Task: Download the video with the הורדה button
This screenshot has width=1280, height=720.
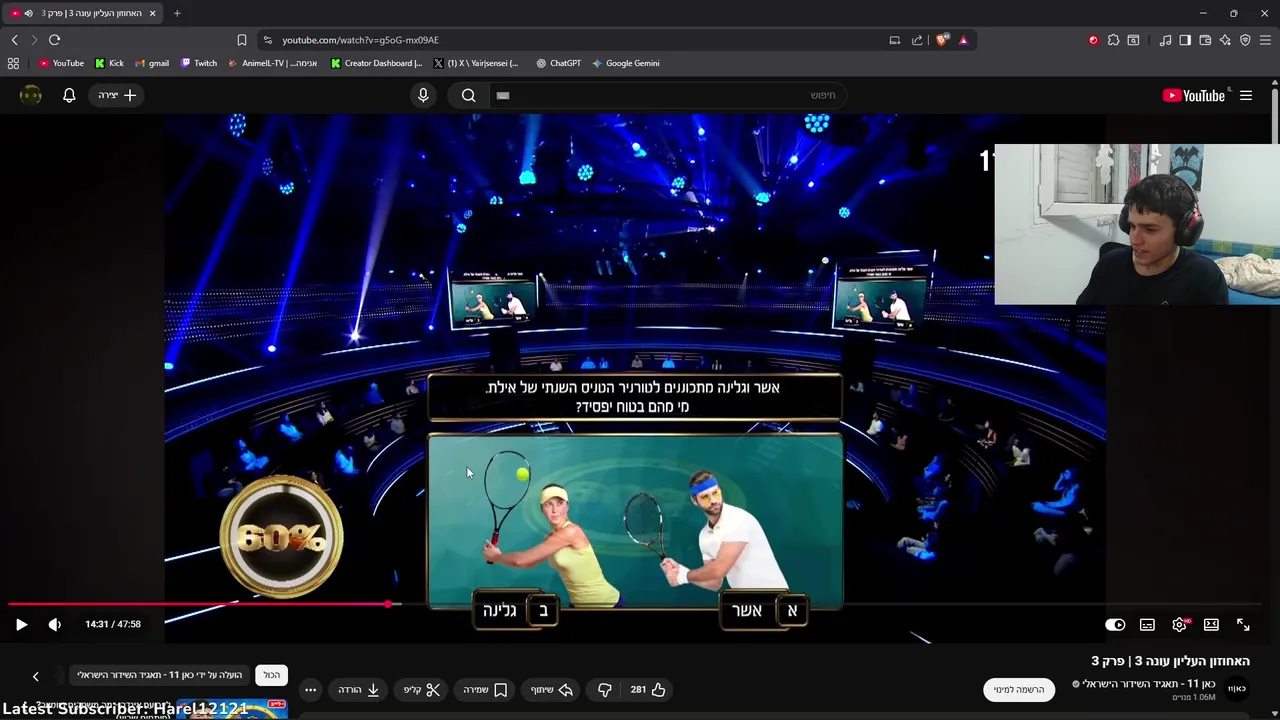Action: [358, 689]
